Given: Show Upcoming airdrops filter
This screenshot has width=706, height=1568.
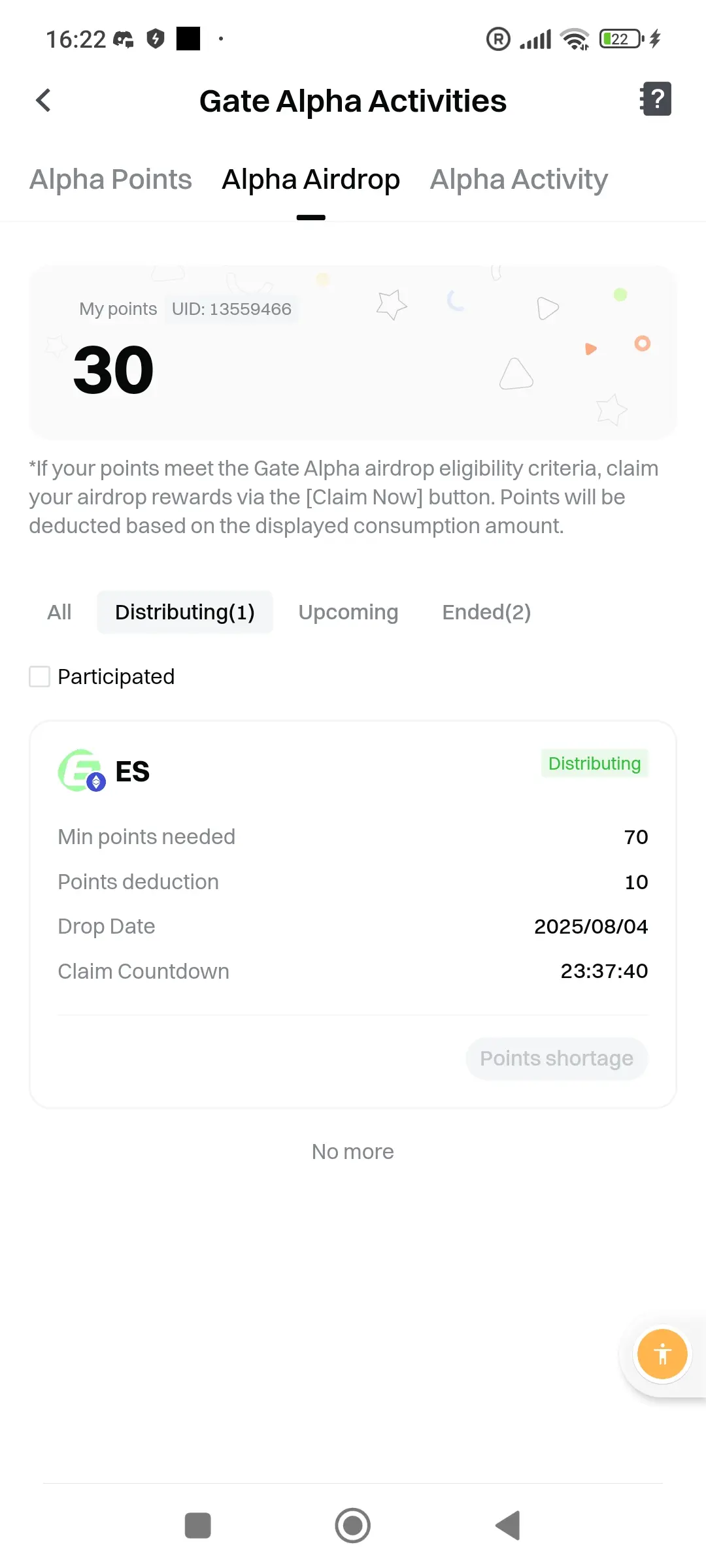Looking at the screenshot, I should click(x=348, y=612).
